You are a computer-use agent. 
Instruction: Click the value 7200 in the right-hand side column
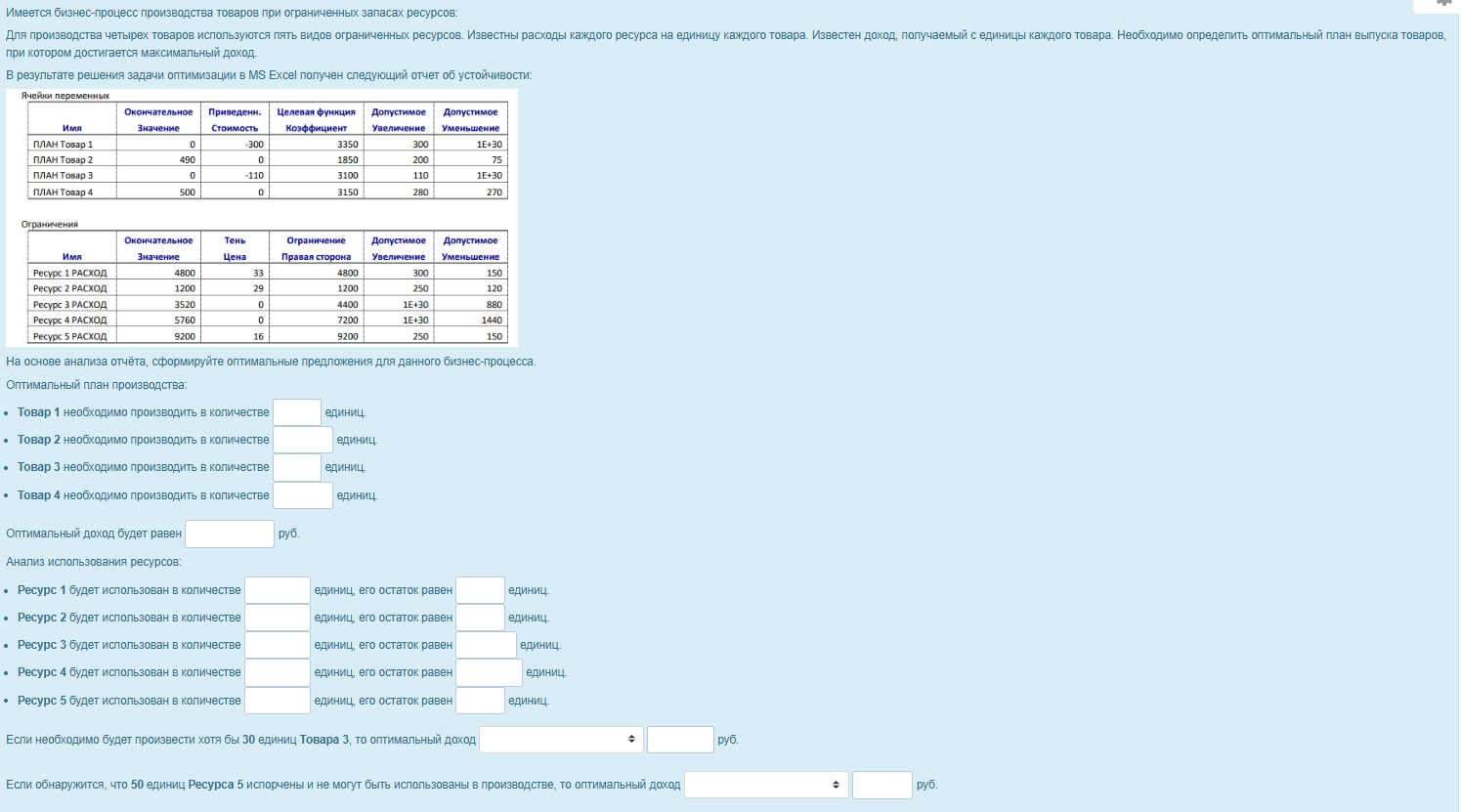(x=348, y=321)
